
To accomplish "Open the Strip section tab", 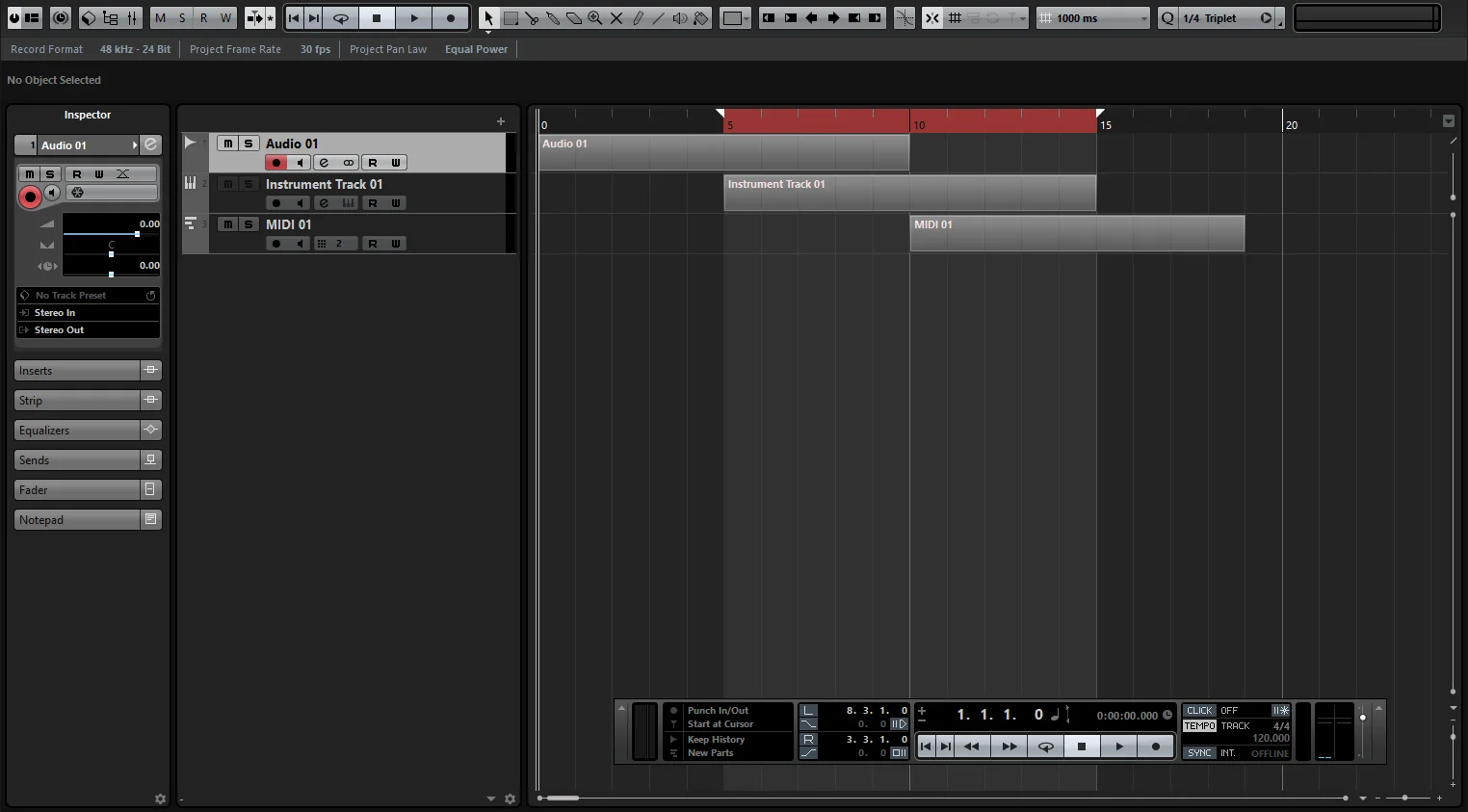I will coord(77,401).
